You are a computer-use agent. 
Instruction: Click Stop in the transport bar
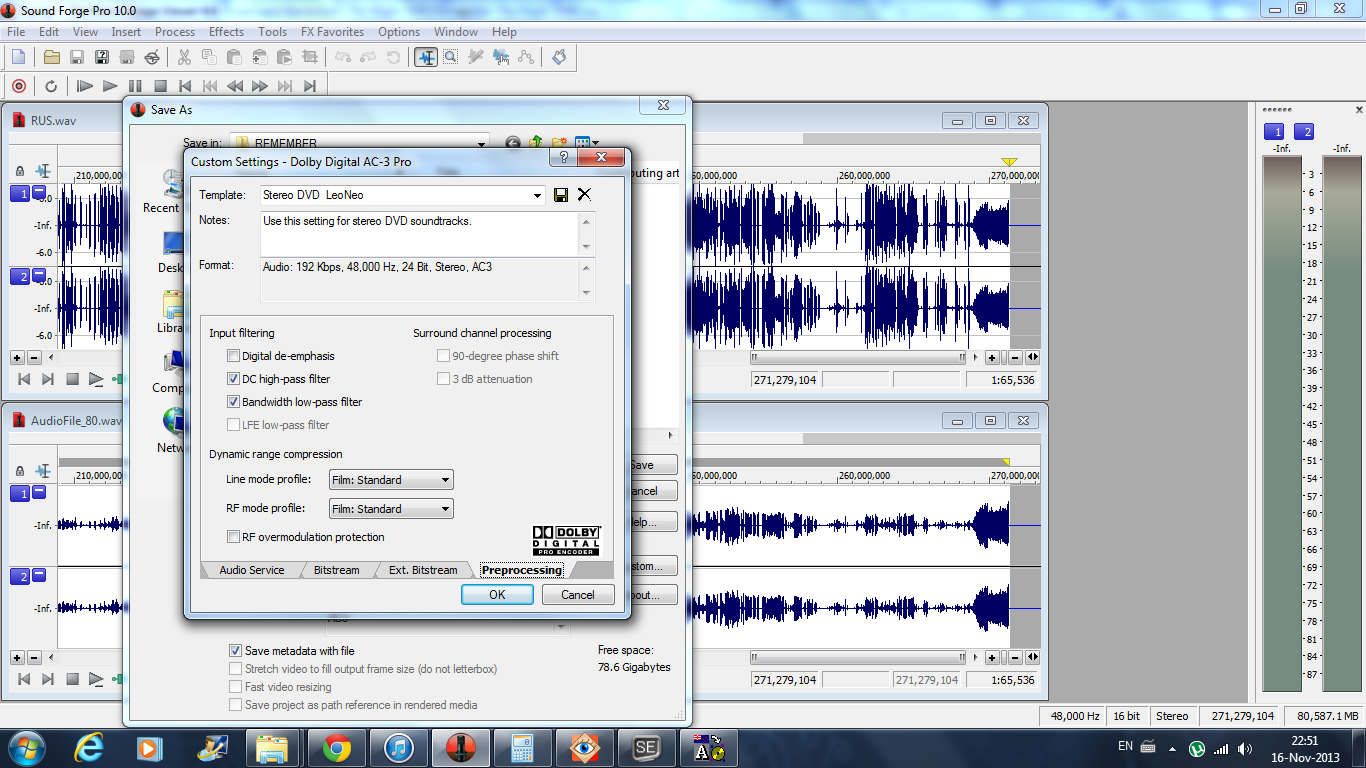click(x=160, y=86)
